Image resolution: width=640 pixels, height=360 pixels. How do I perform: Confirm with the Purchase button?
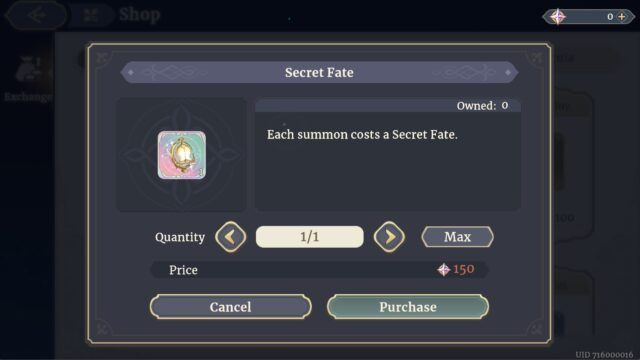408,307
